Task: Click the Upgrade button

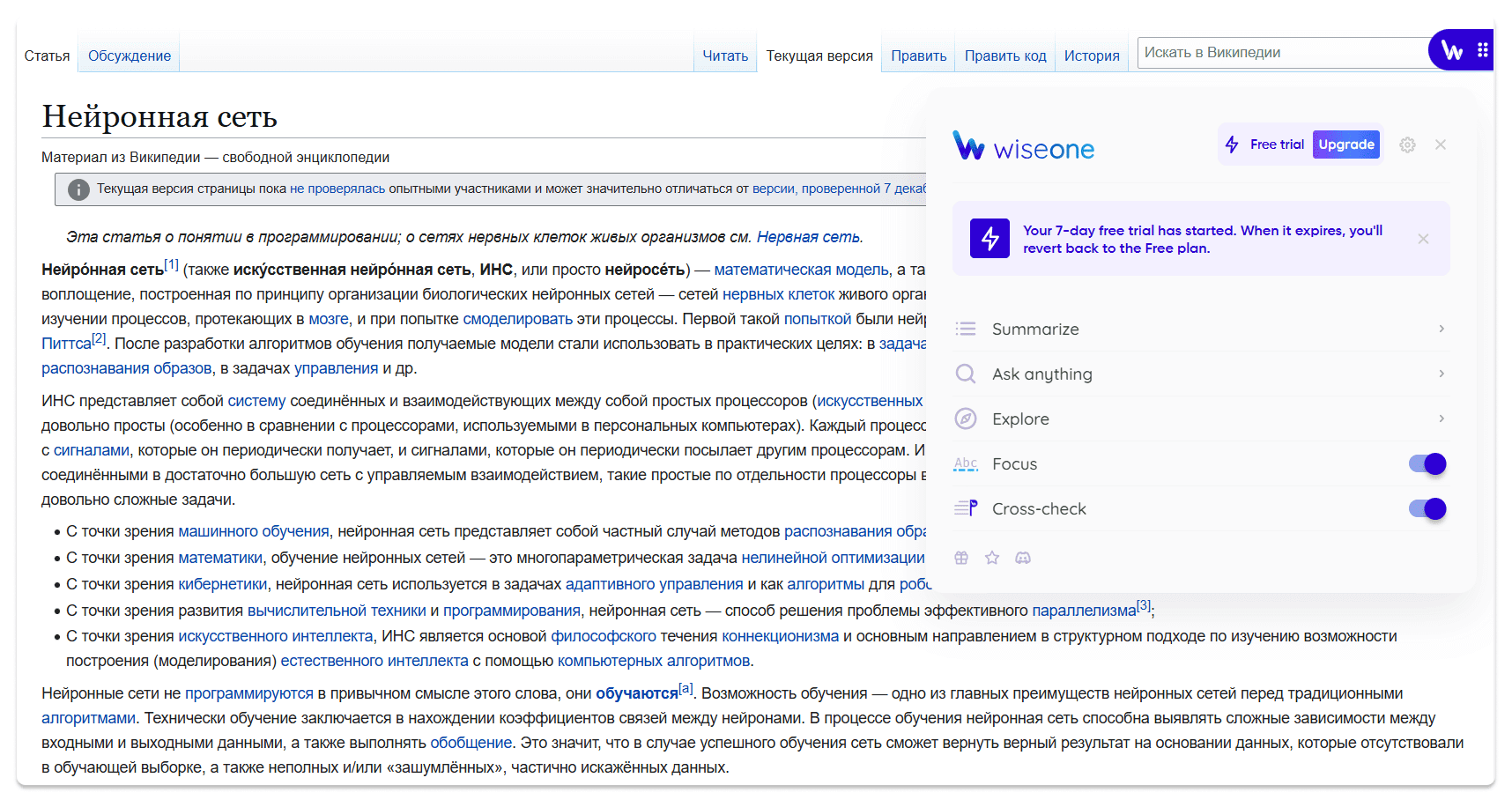Action: point(1346,144)
